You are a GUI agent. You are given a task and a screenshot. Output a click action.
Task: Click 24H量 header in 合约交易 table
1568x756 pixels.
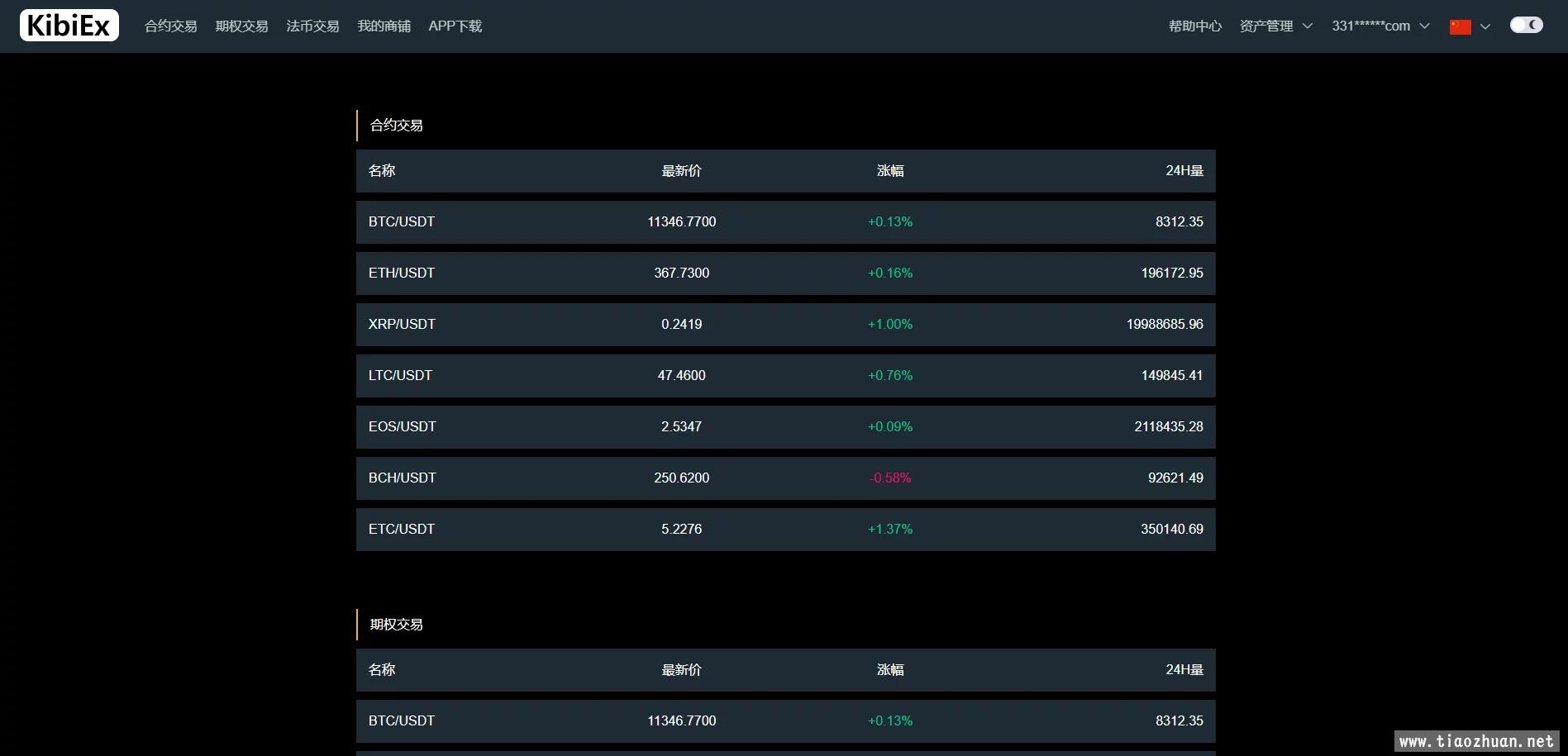coord(1184,171)
